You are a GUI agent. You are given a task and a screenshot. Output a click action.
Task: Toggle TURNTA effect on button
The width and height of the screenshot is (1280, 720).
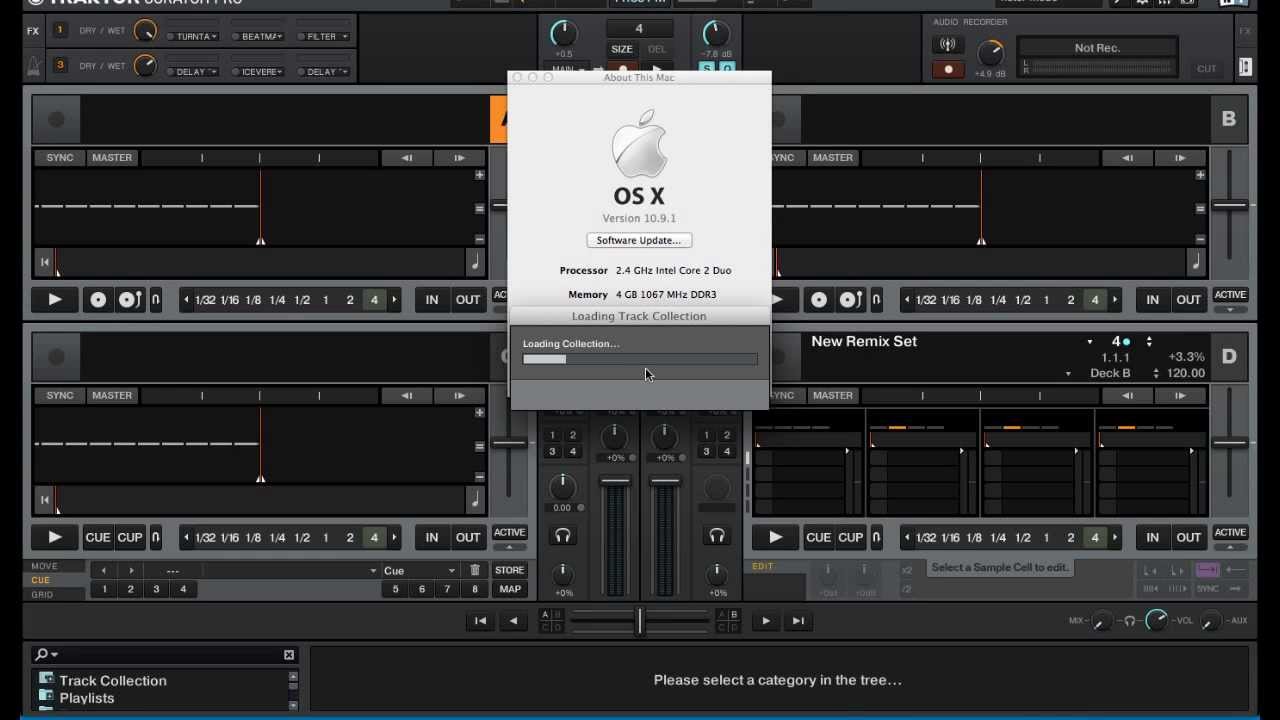(171, 37)
